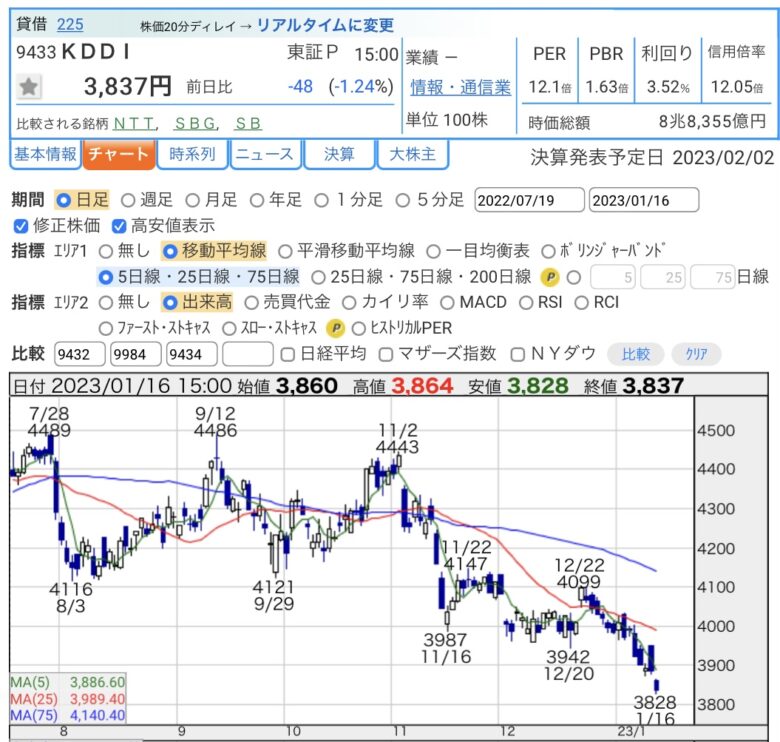Select 出来高 indicator radio
The image size is (780, 742).
coord(170,303)
